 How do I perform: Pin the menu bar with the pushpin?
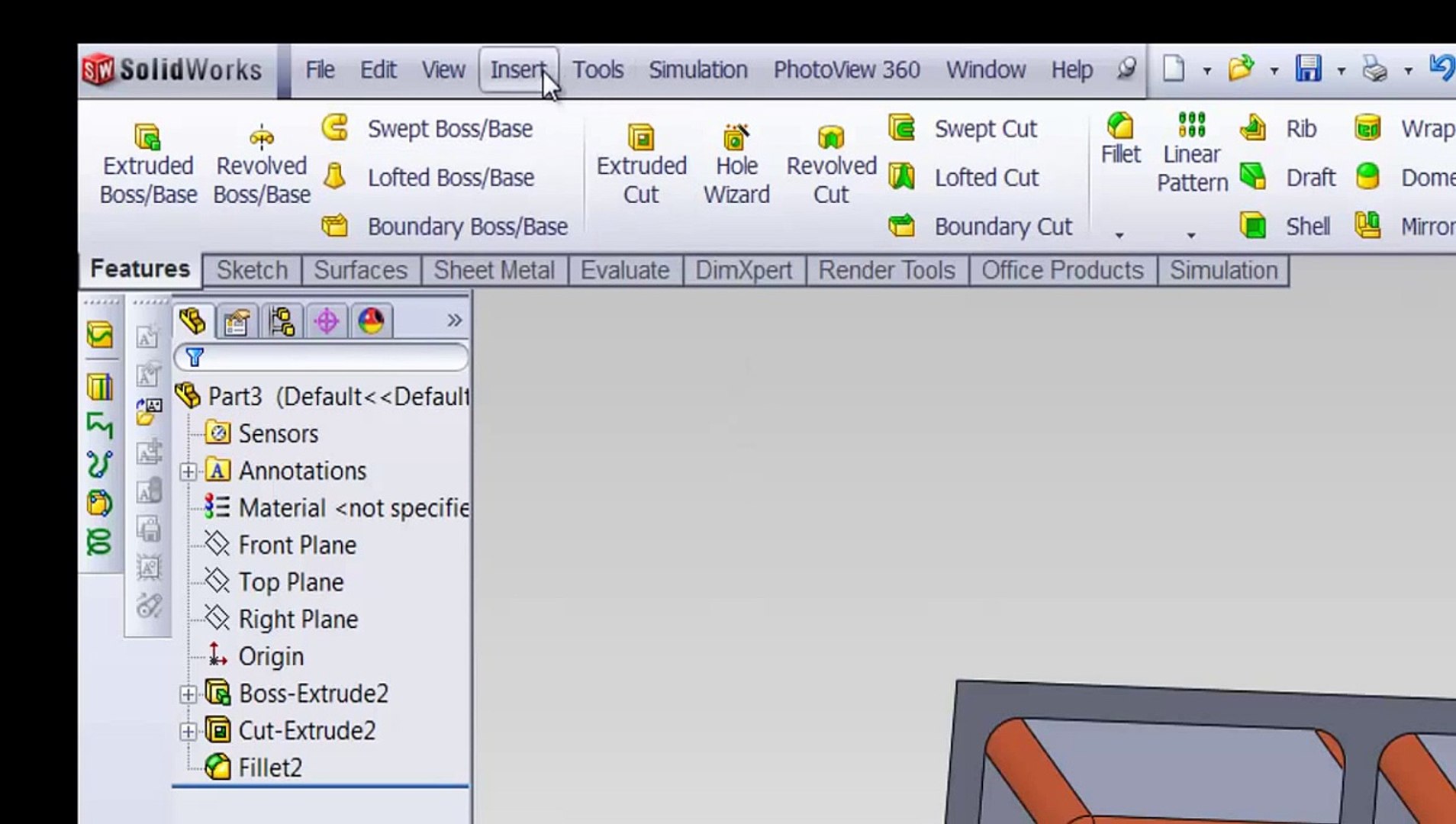pyautogui.click(x=1126, y=69)
